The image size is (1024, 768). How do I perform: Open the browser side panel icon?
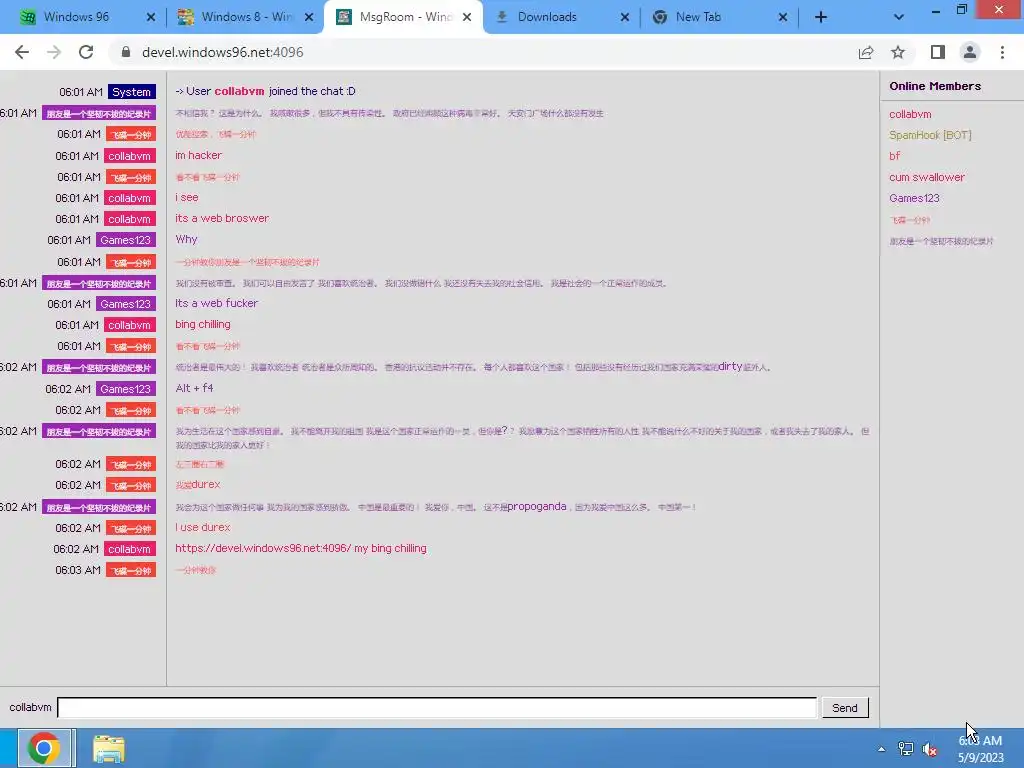(938, 52)
